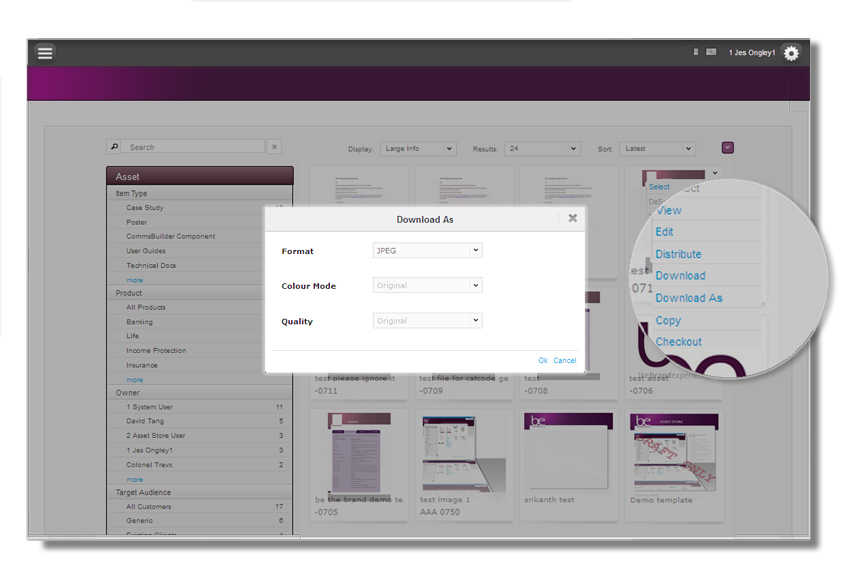
Task: Filter by CommsBuilder Component
Action: coord(171,236)
